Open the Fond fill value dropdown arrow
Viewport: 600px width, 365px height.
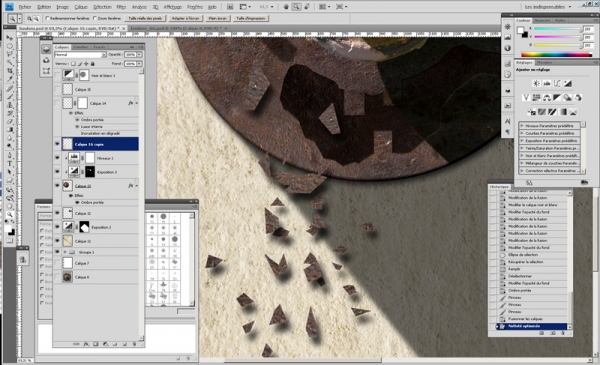[x=139, y=64]
